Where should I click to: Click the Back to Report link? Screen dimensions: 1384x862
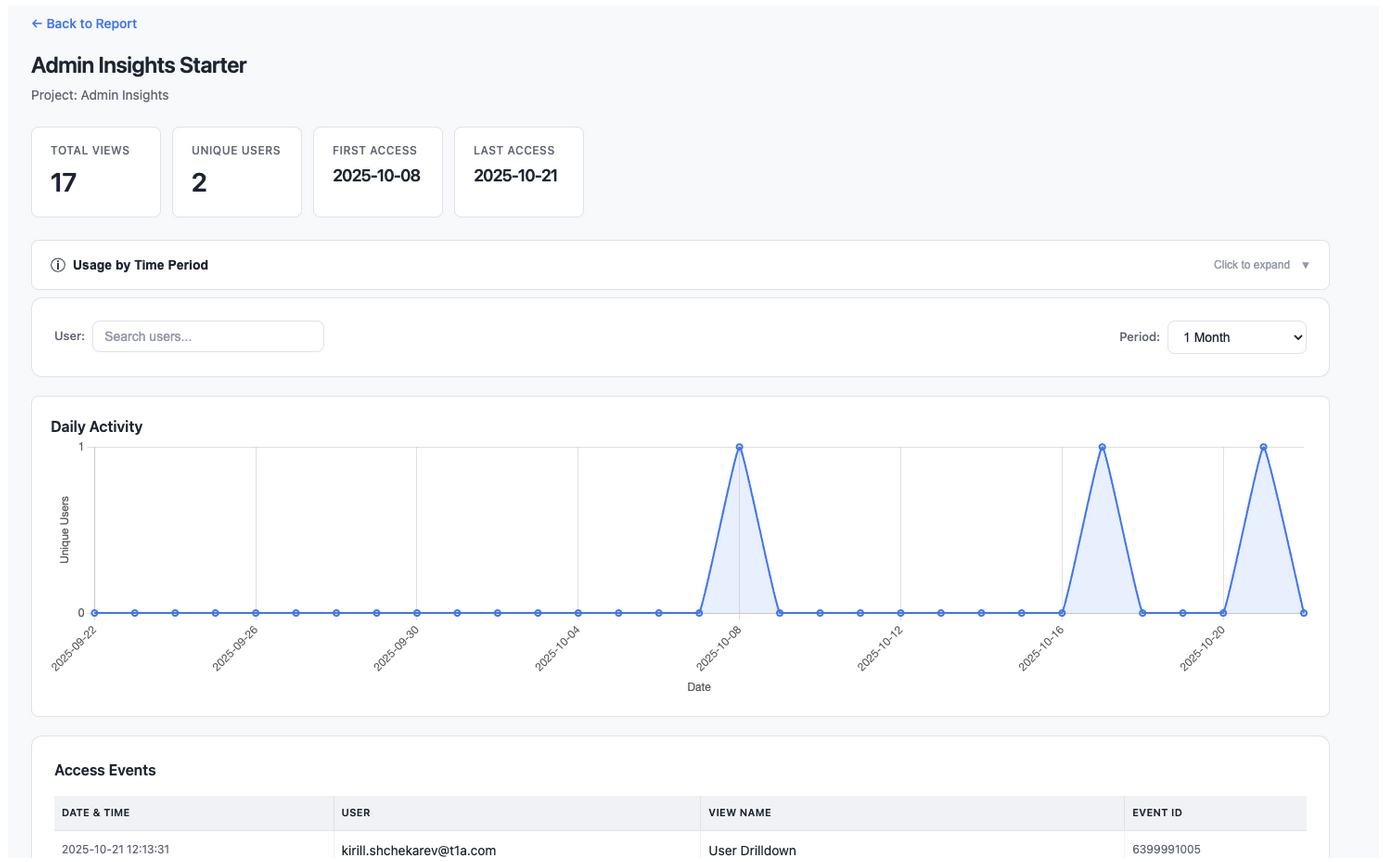point(84,23)
